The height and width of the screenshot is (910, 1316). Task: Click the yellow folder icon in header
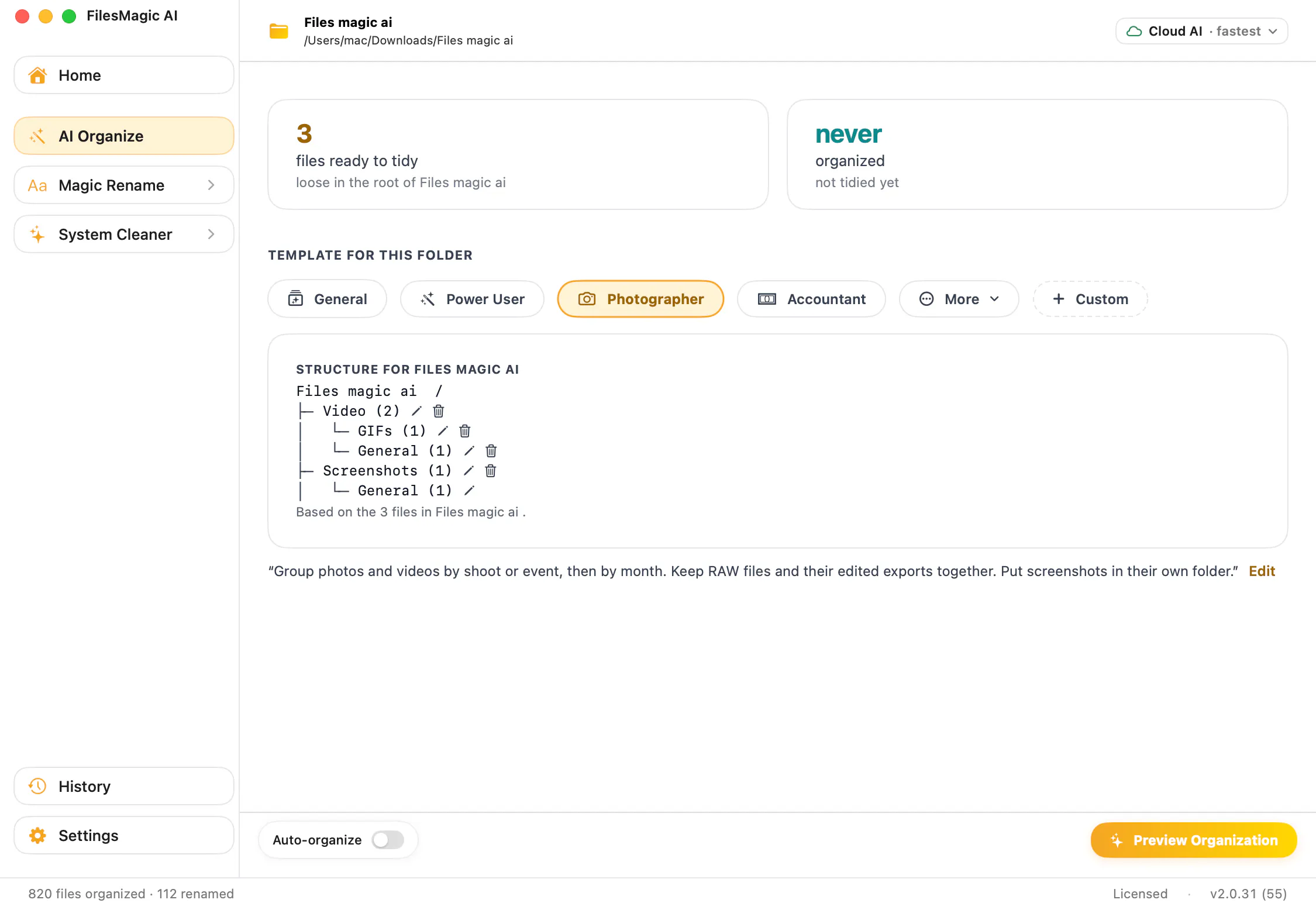pyautogui.click(x=278, y=31)
